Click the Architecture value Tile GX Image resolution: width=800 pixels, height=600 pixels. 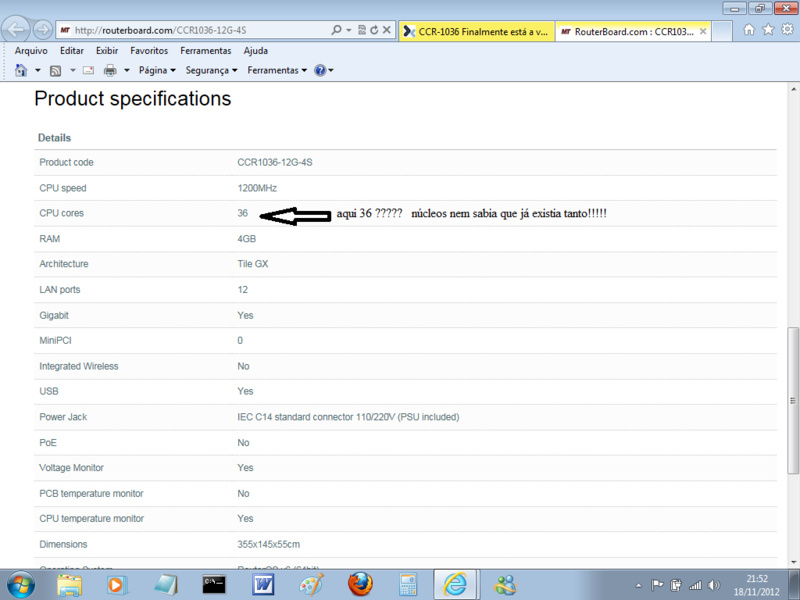tap(253, 264)
